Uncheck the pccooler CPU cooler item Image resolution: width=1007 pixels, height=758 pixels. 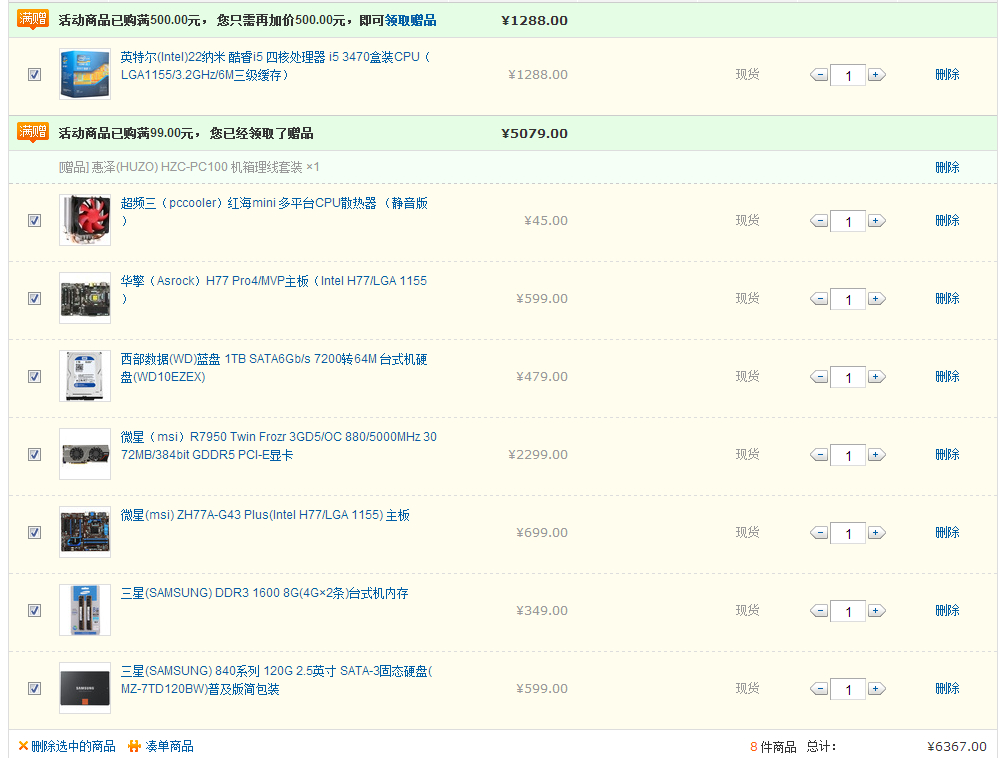coord(35,220)
